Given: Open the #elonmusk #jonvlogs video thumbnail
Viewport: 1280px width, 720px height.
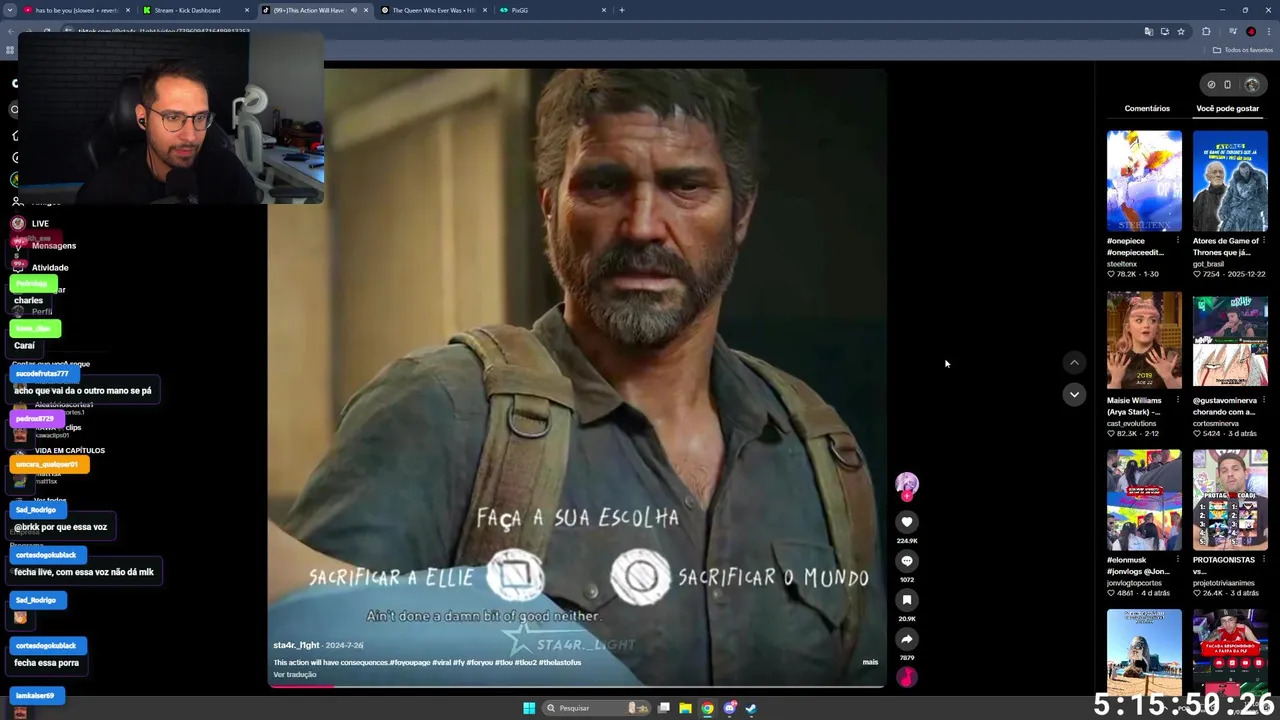Looking at the screenshot, I should [x=1144, y=499].
